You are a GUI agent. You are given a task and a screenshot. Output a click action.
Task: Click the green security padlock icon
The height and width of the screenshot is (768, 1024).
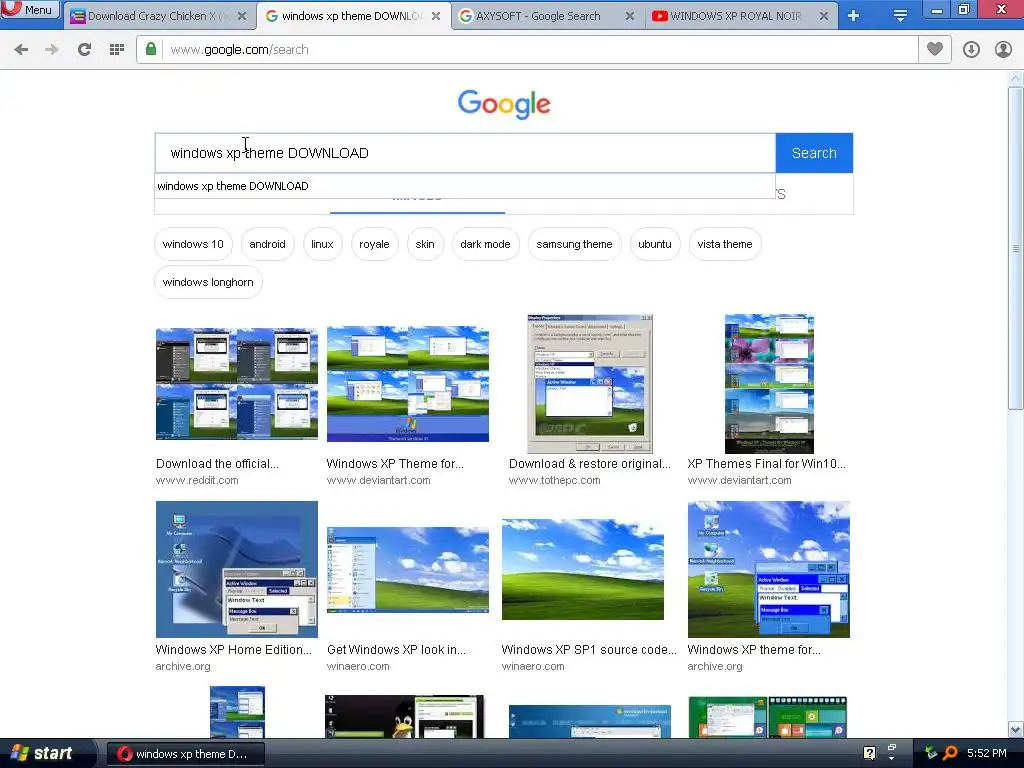point(151,49)
